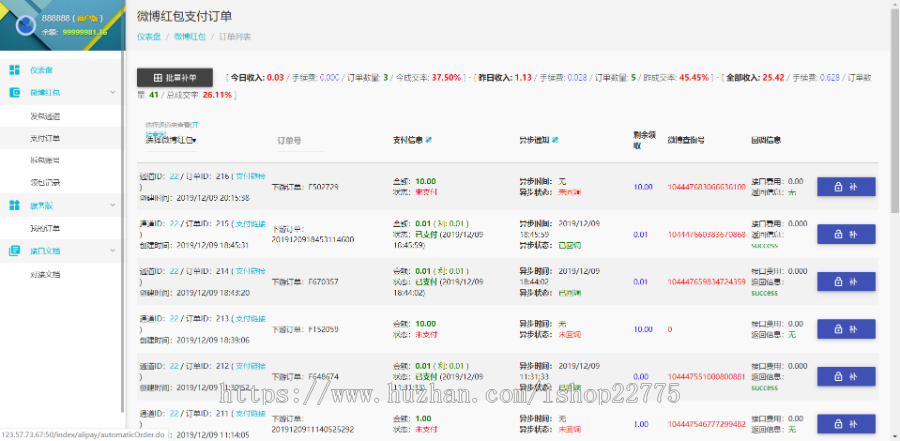Click downstream order number F152059

pos(324,330)
